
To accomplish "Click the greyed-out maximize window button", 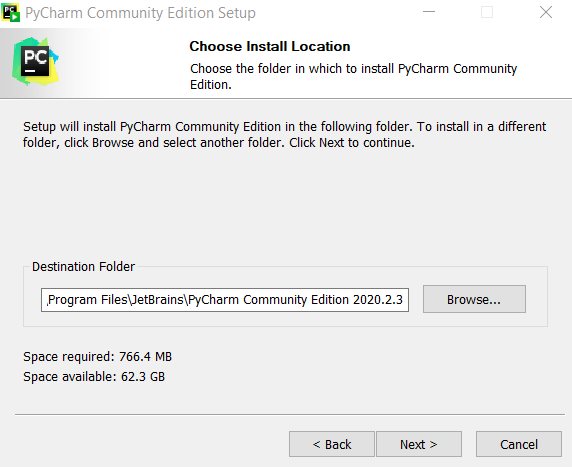I will coord(487,12).
